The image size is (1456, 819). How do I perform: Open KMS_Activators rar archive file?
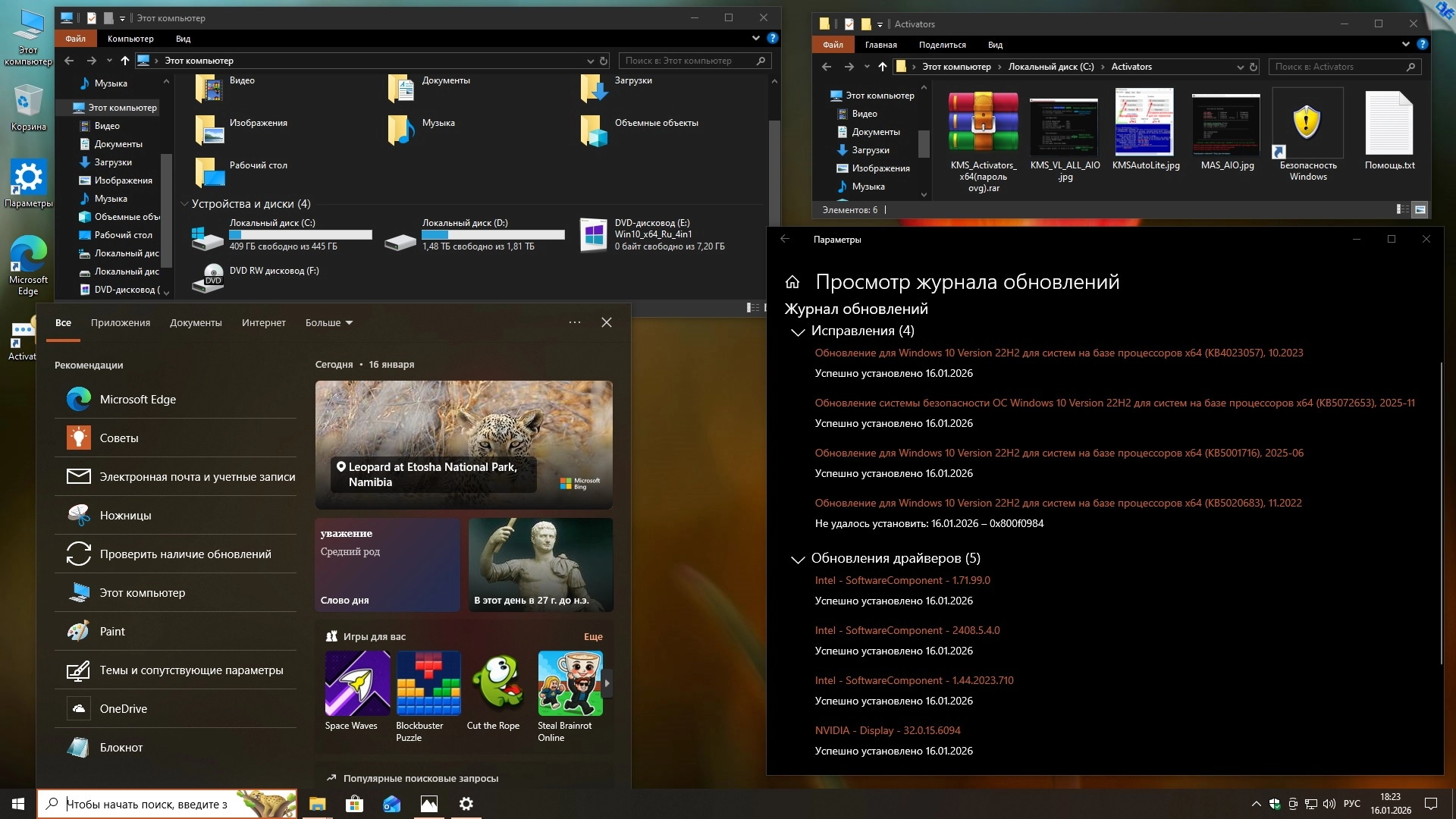click(x=983, y=123)
